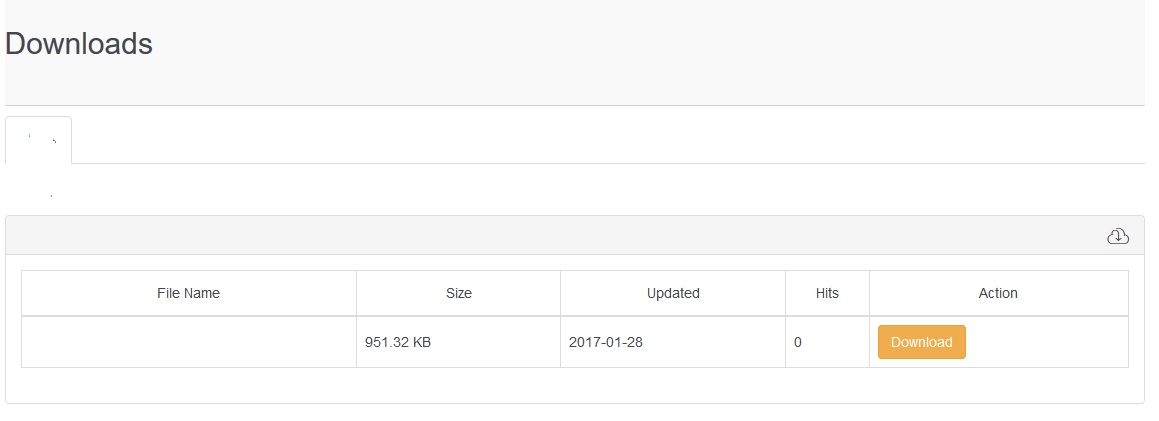
Task: Click the cloud download icon
Action: coord(1118,236)
